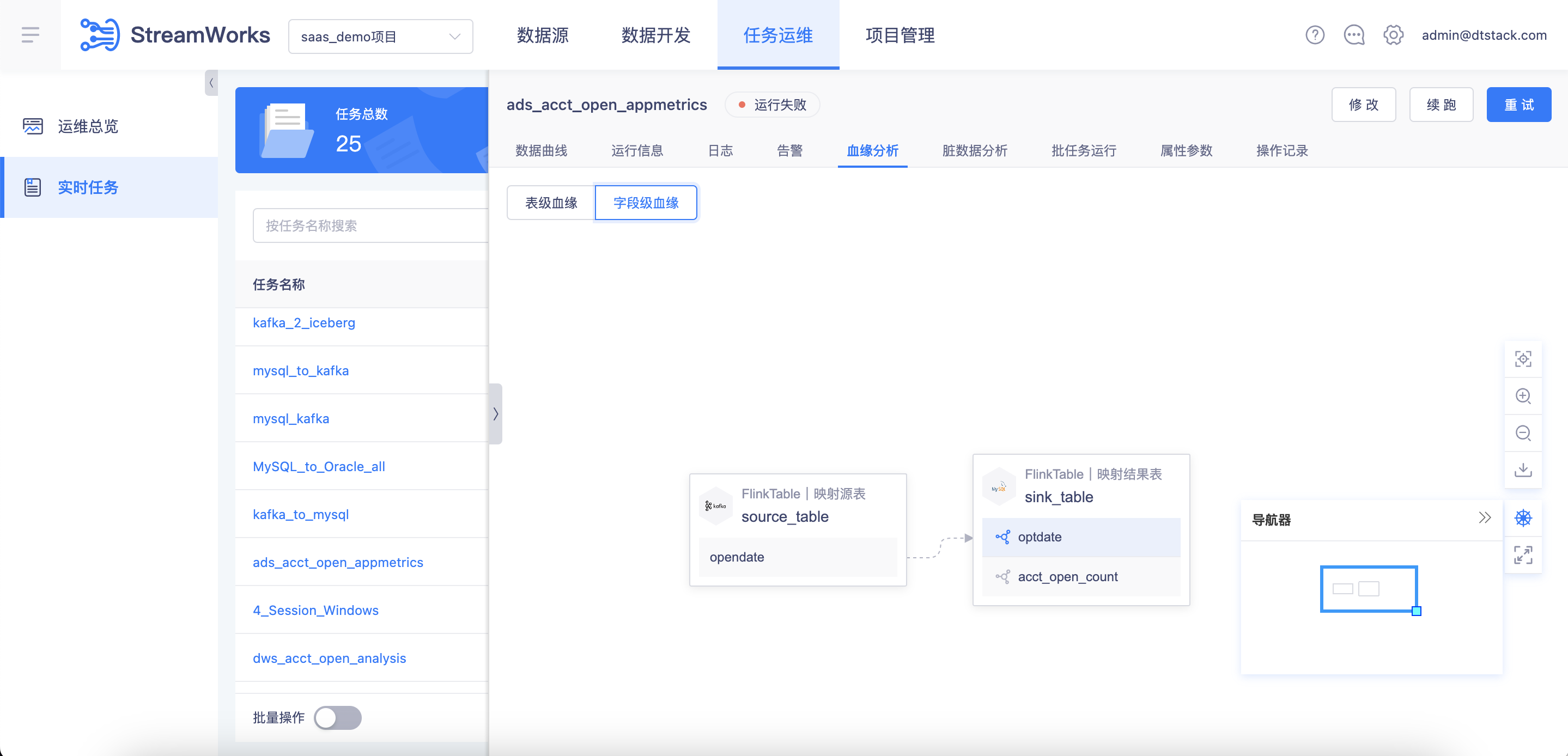Image resolution: width=1568 pixels, height=756 pixels.
Task: Open ads_acct_open_appmetrics in the task list
Action: [338, 563]
